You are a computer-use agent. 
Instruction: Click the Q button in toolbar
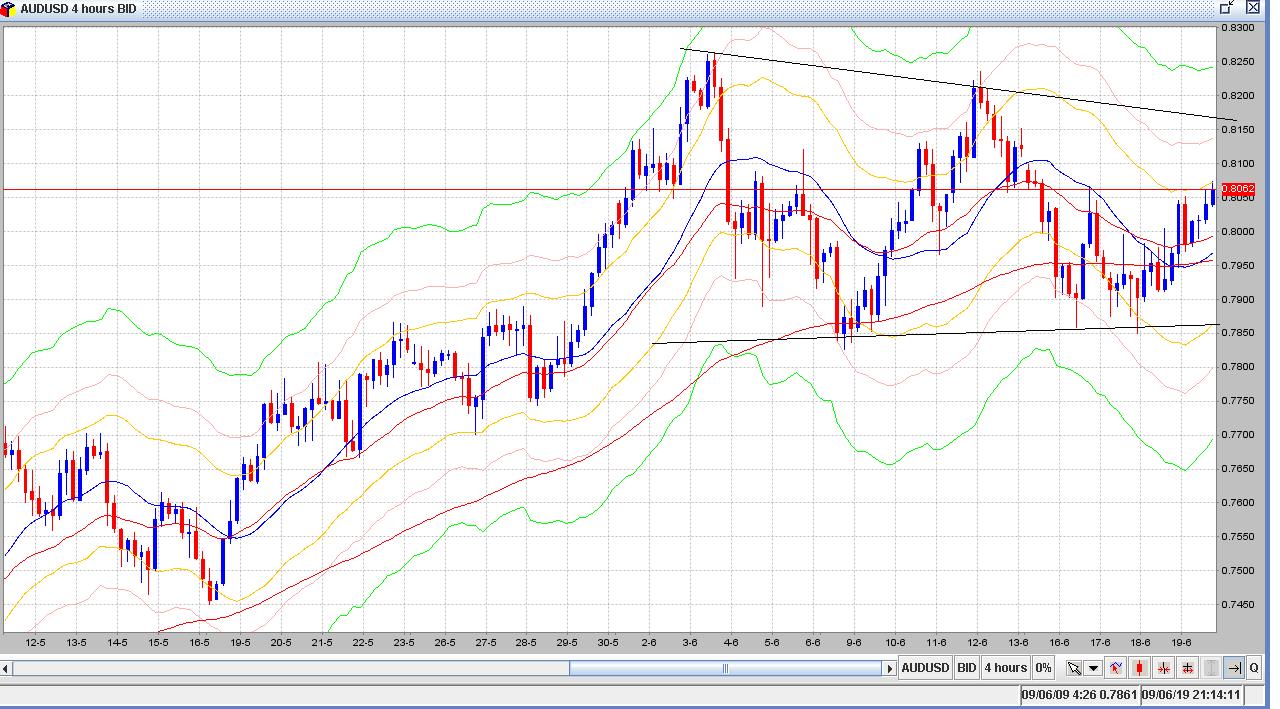pyautogui.click(x=1255, y=668)
